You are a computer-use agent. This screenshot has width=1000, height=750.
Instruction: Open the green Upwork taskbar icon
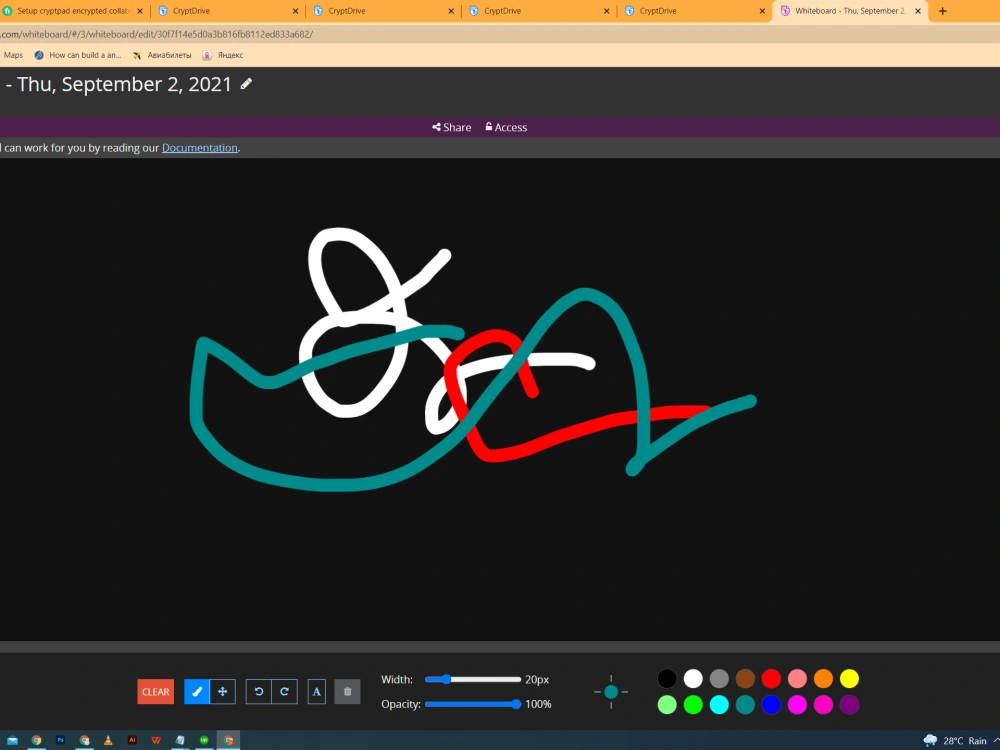pos(204,740)
